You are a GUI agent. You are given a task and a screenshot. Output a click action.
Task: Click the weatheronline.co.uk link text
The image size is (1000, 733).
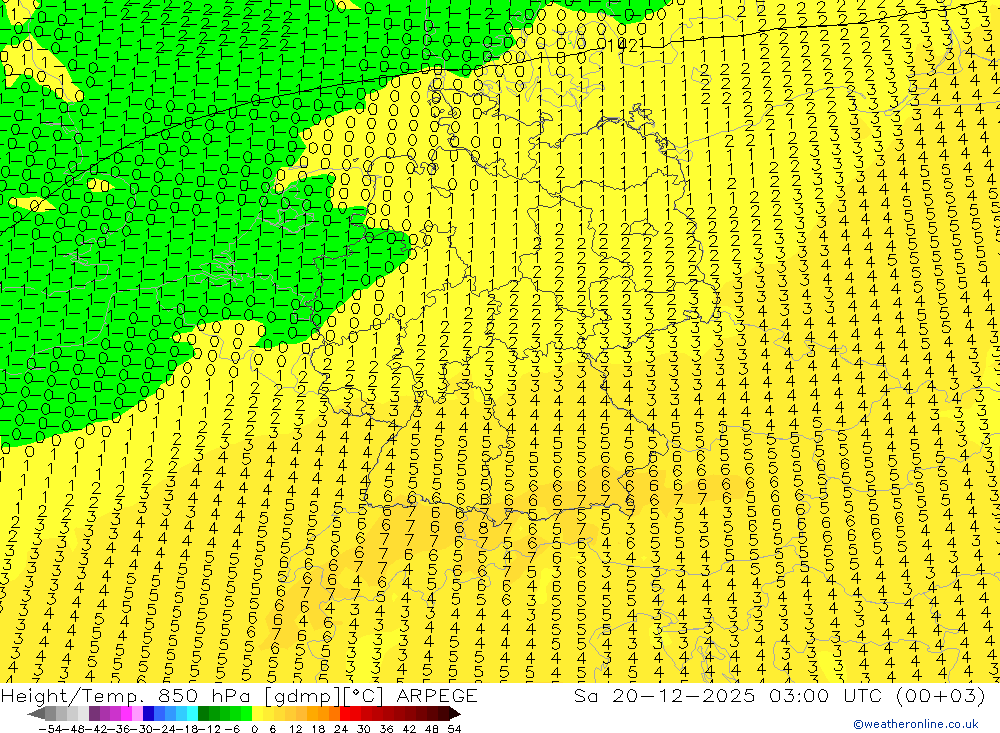(916, 724)
